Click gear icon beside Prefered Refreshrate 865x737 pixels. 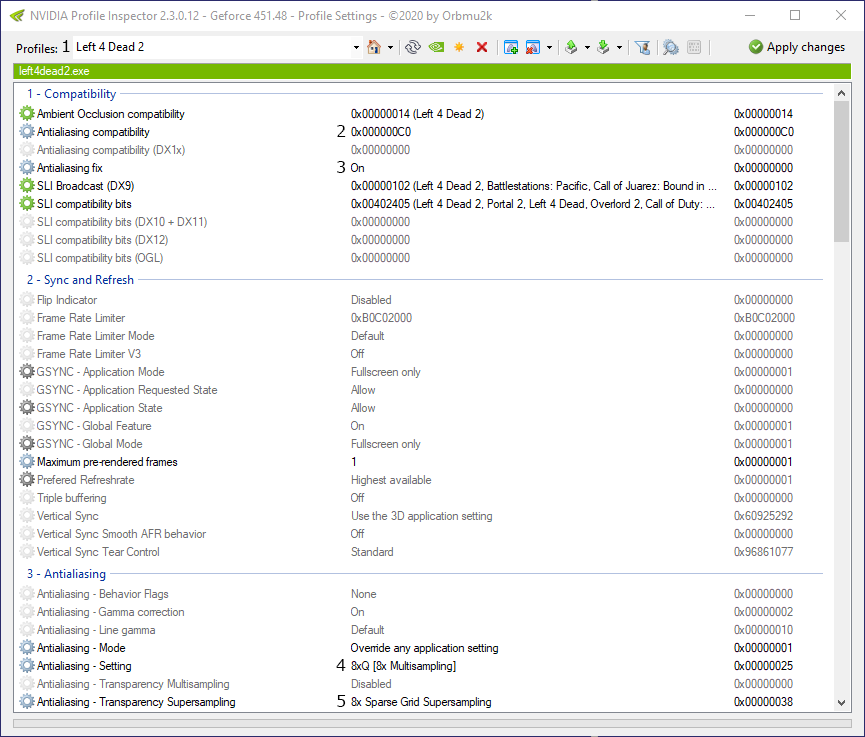(26, 480)
